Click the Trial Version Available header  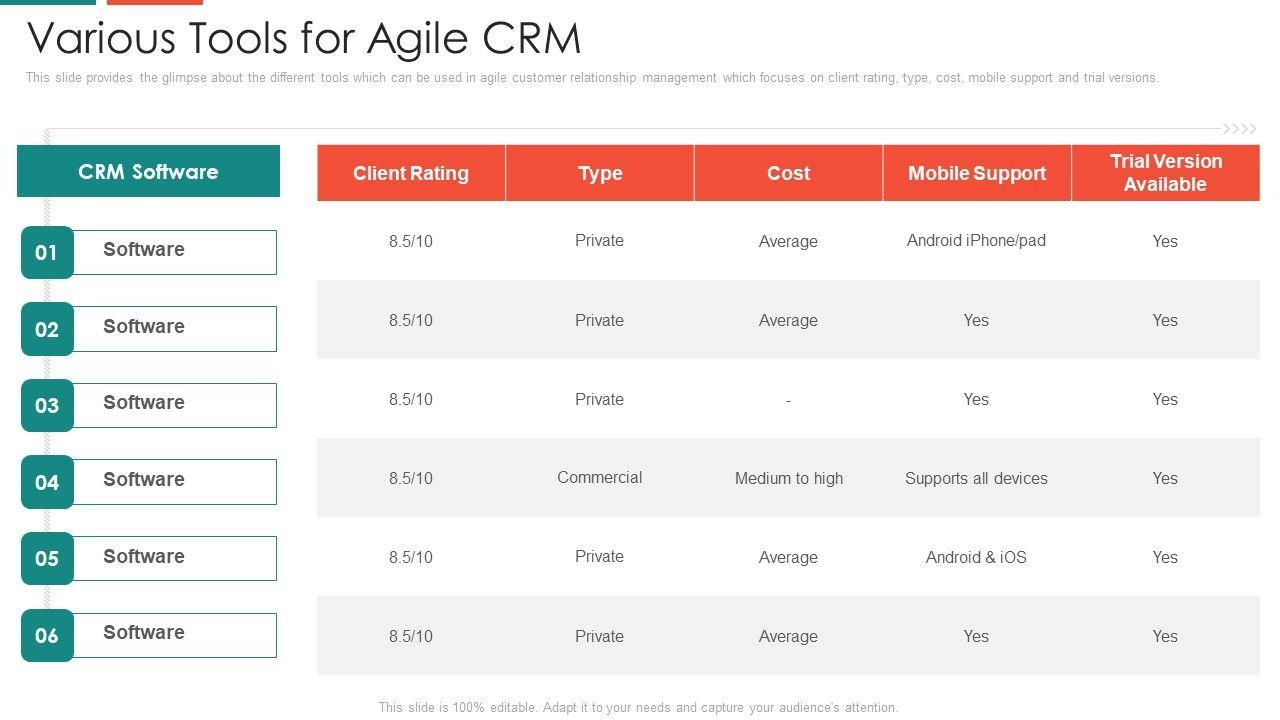coord(1165,173)
